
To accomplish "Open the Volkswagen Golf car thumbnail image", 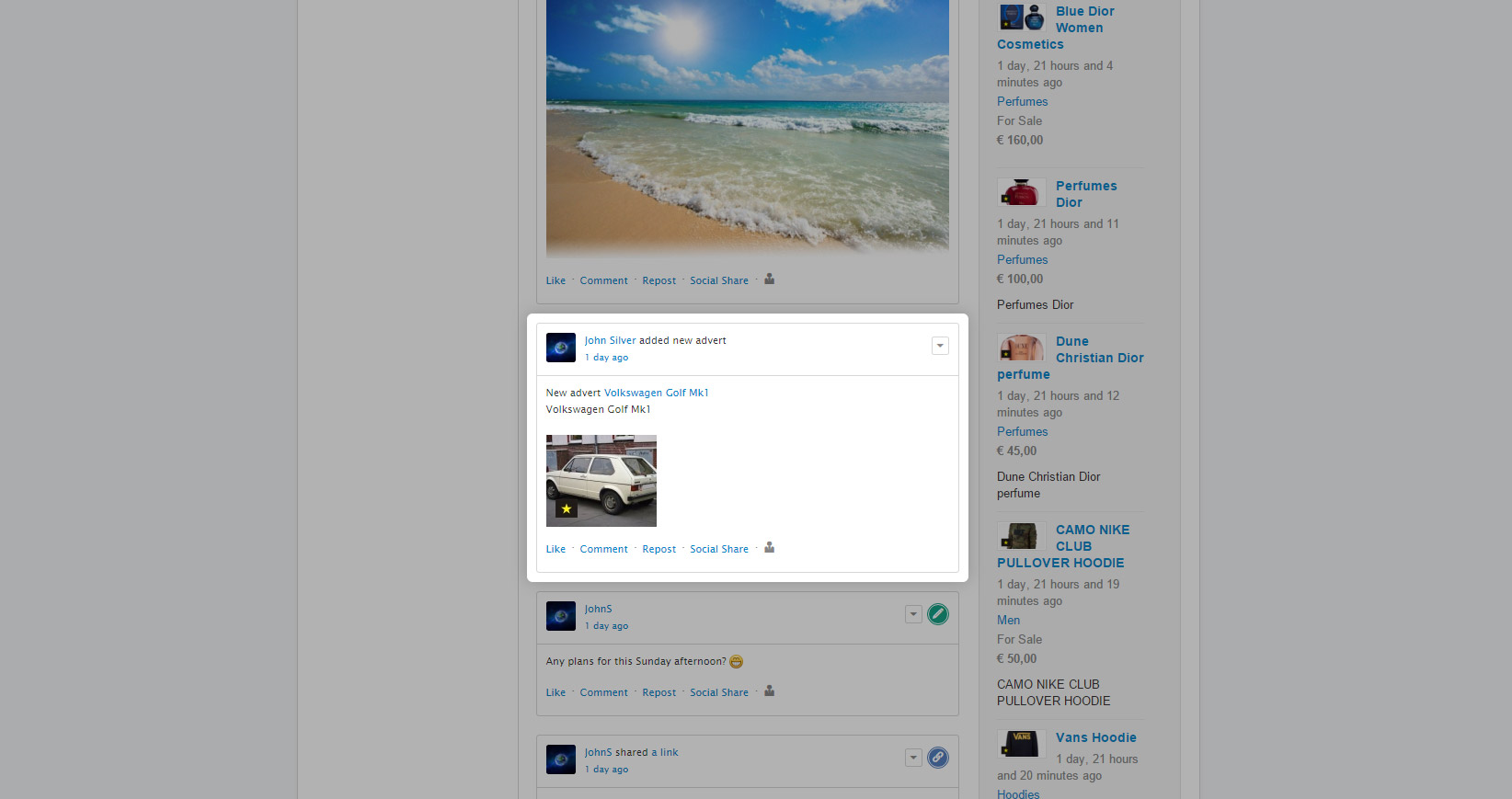I will click(601, 480).
